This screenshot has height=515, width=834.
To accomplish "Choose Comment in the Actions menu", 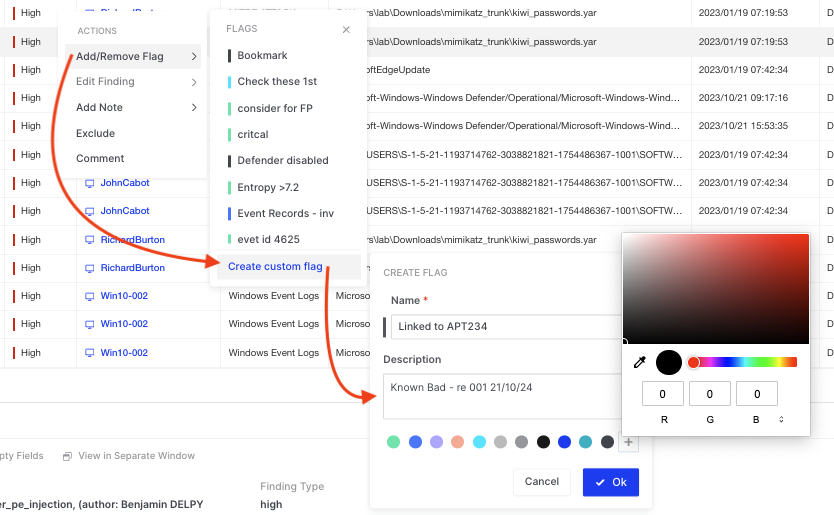I will pyautogui.click(x=100, y=158).
